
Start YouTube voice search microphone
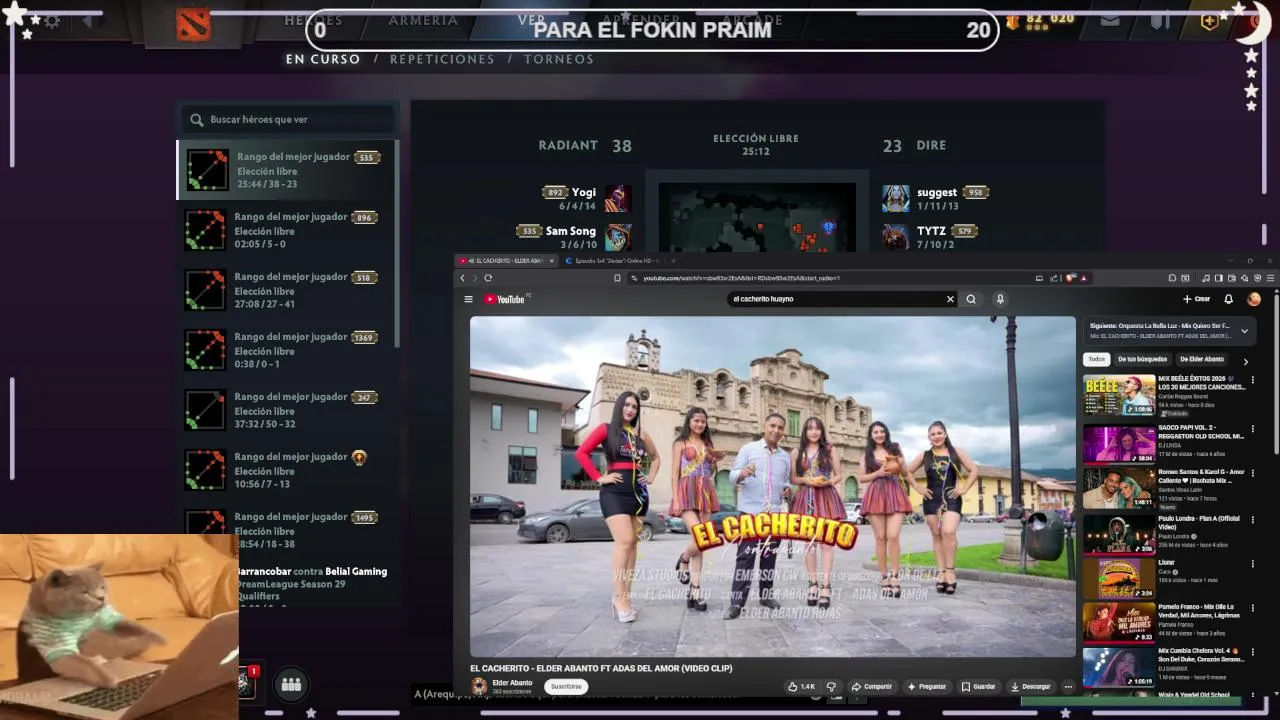1000,299
